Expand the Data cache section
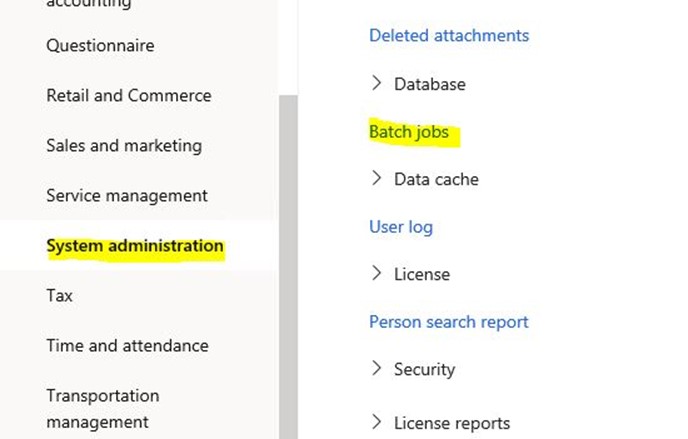 [x=377, y=178]
